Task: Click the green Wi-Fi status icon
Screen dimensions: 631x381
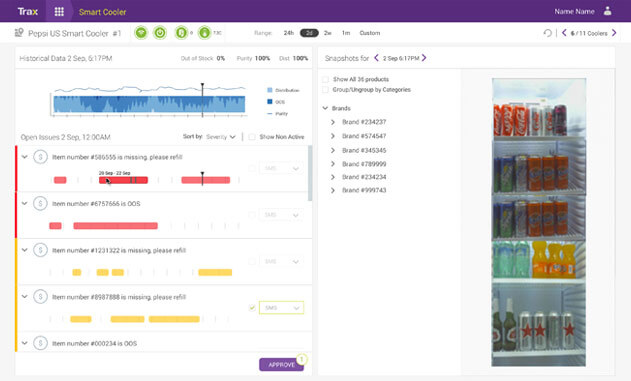Action: [141, 33]
